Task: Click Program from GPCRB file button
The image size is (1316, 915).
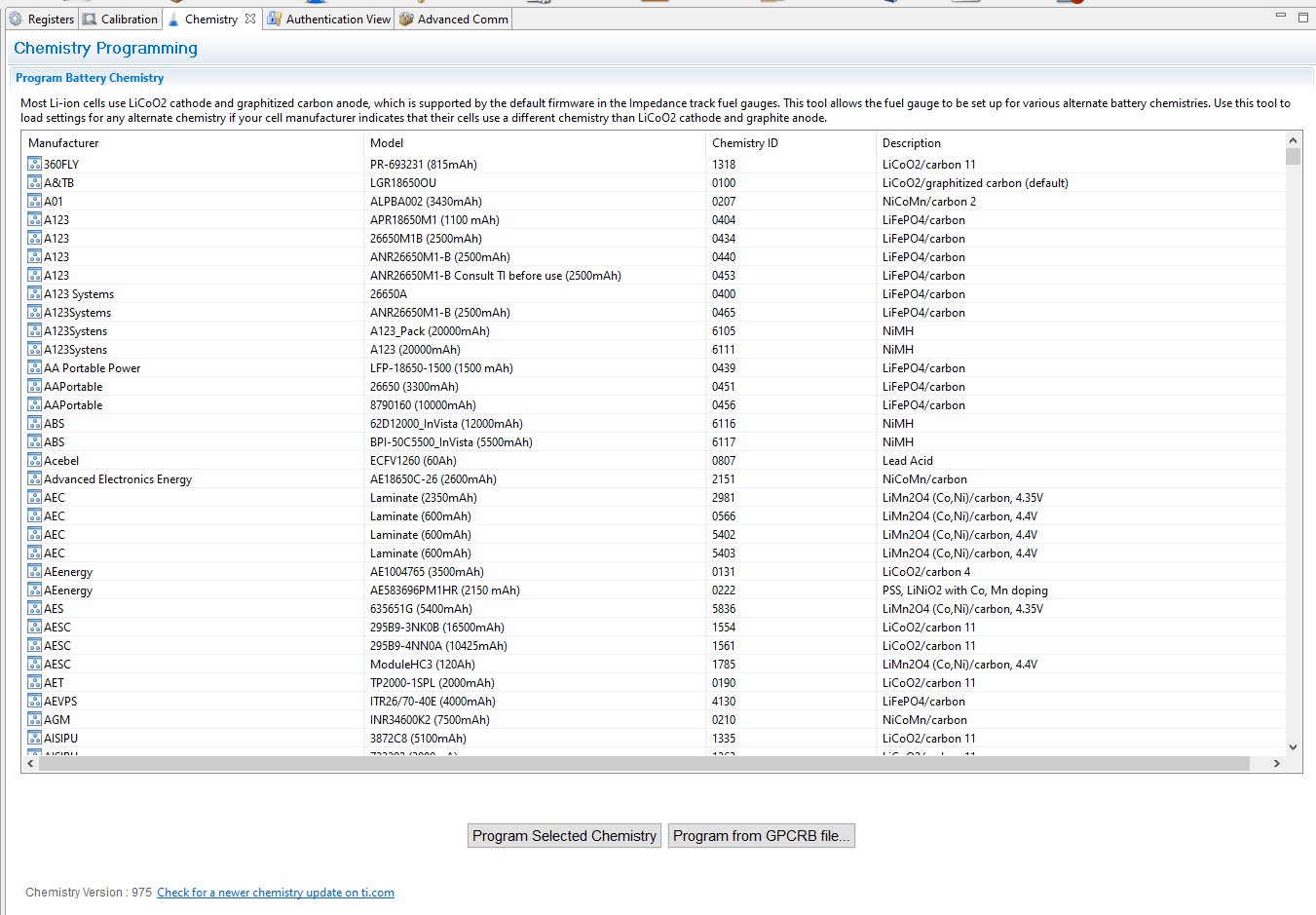Action: click(761, 835)
